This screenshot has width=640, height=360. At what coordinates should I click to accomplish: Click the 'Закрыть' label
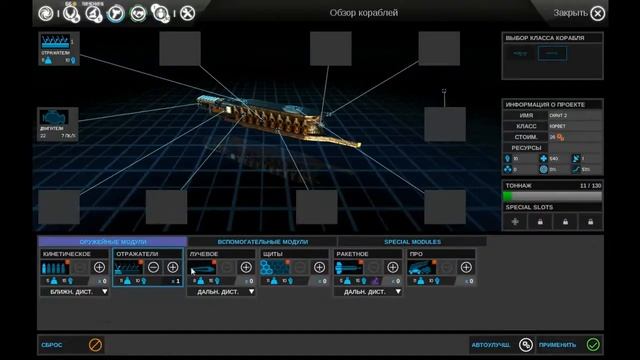click(570, 13)
